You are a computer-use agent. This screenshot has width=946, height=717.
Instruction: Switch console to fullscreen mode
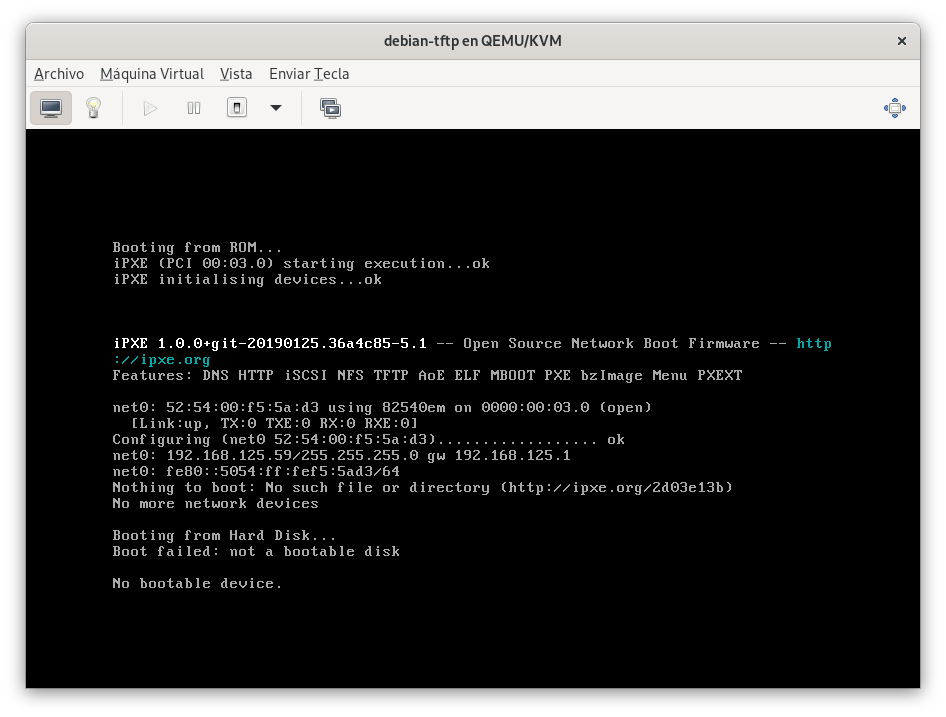[894, 108]
